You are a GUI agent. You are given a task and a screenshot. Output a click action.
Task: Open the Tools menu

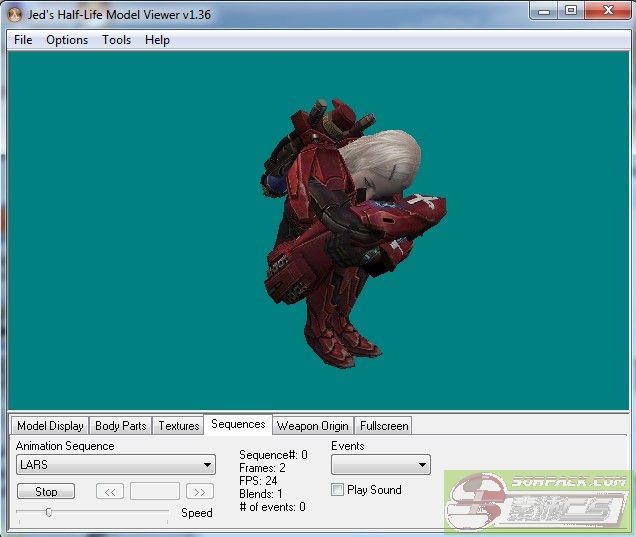tap(116, 40)
